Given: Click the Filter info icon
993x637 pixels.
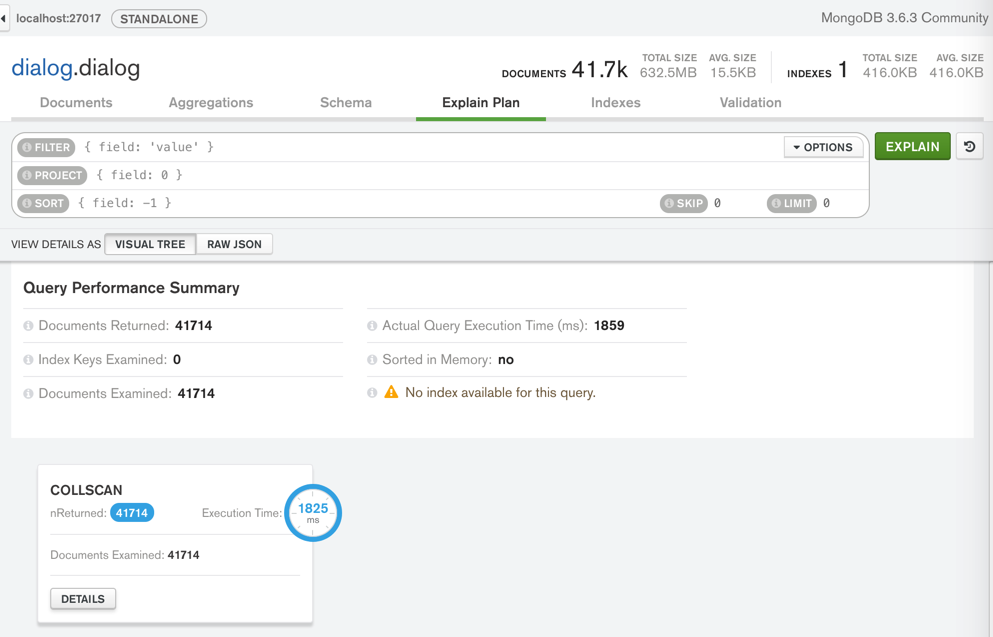Looking at the screenshot, I should click(x=27, y=147).
